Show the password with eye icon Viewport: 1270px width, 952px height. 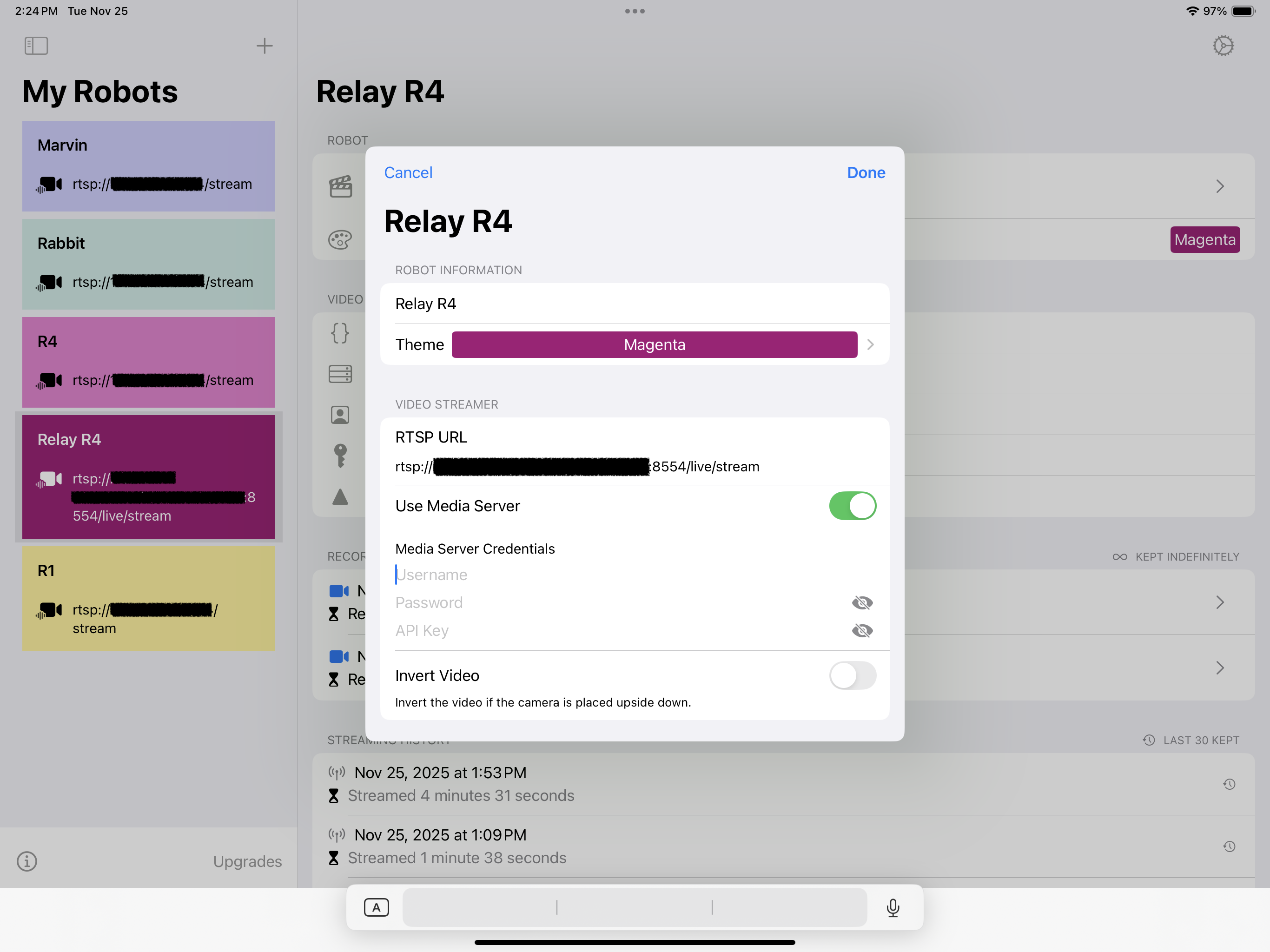pyautogui.click(x=862, y=603)
